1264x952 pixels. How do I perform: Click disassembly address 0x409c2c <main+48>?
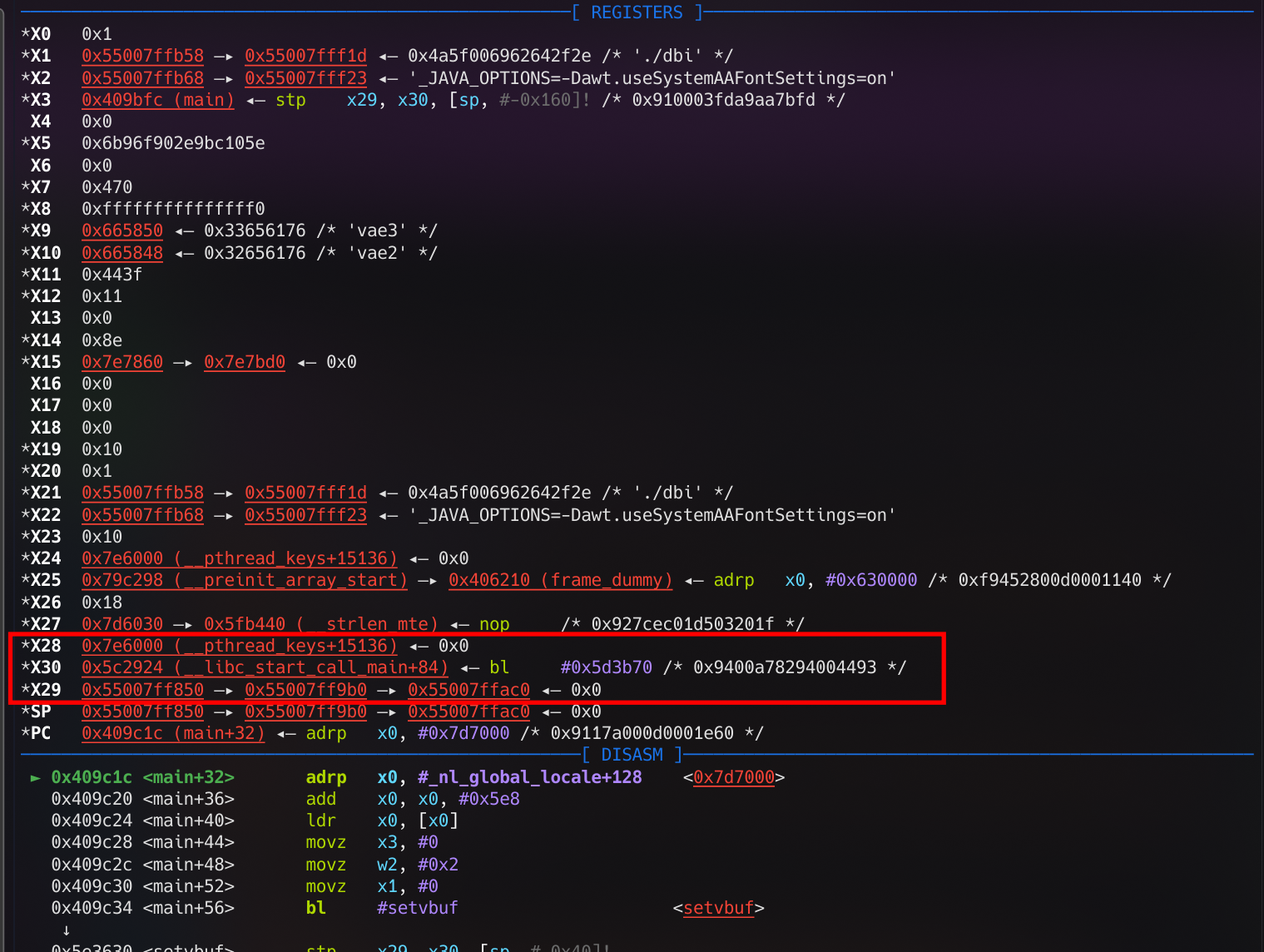[x=142, y=865]
